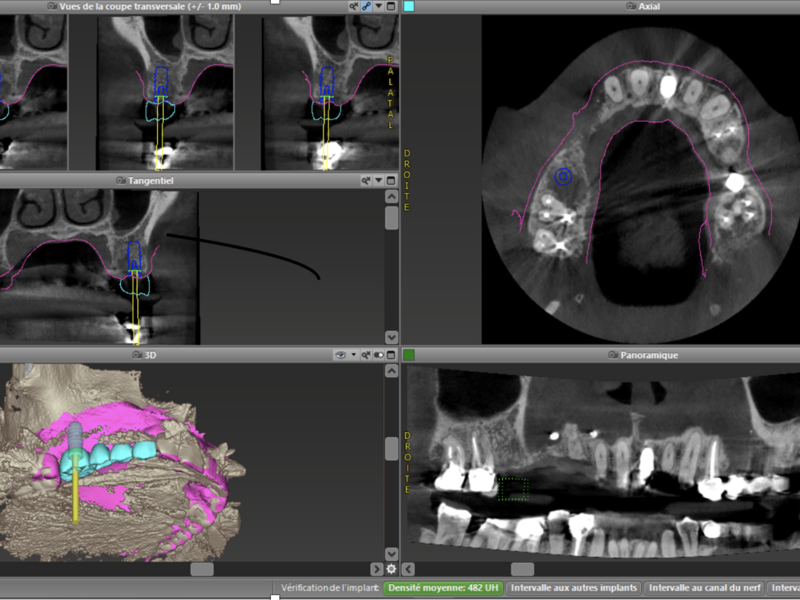Reset zoom in the 3D panel

click(366, 355)
